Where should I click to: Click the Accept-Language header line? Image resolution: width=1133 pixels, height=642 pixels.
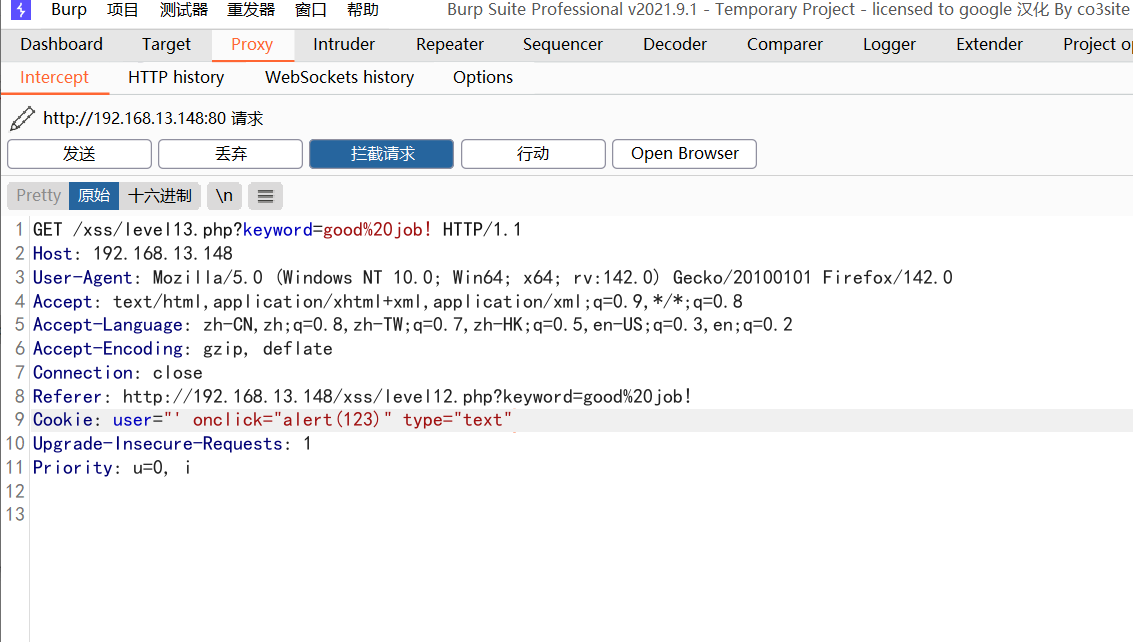(413, 325)
